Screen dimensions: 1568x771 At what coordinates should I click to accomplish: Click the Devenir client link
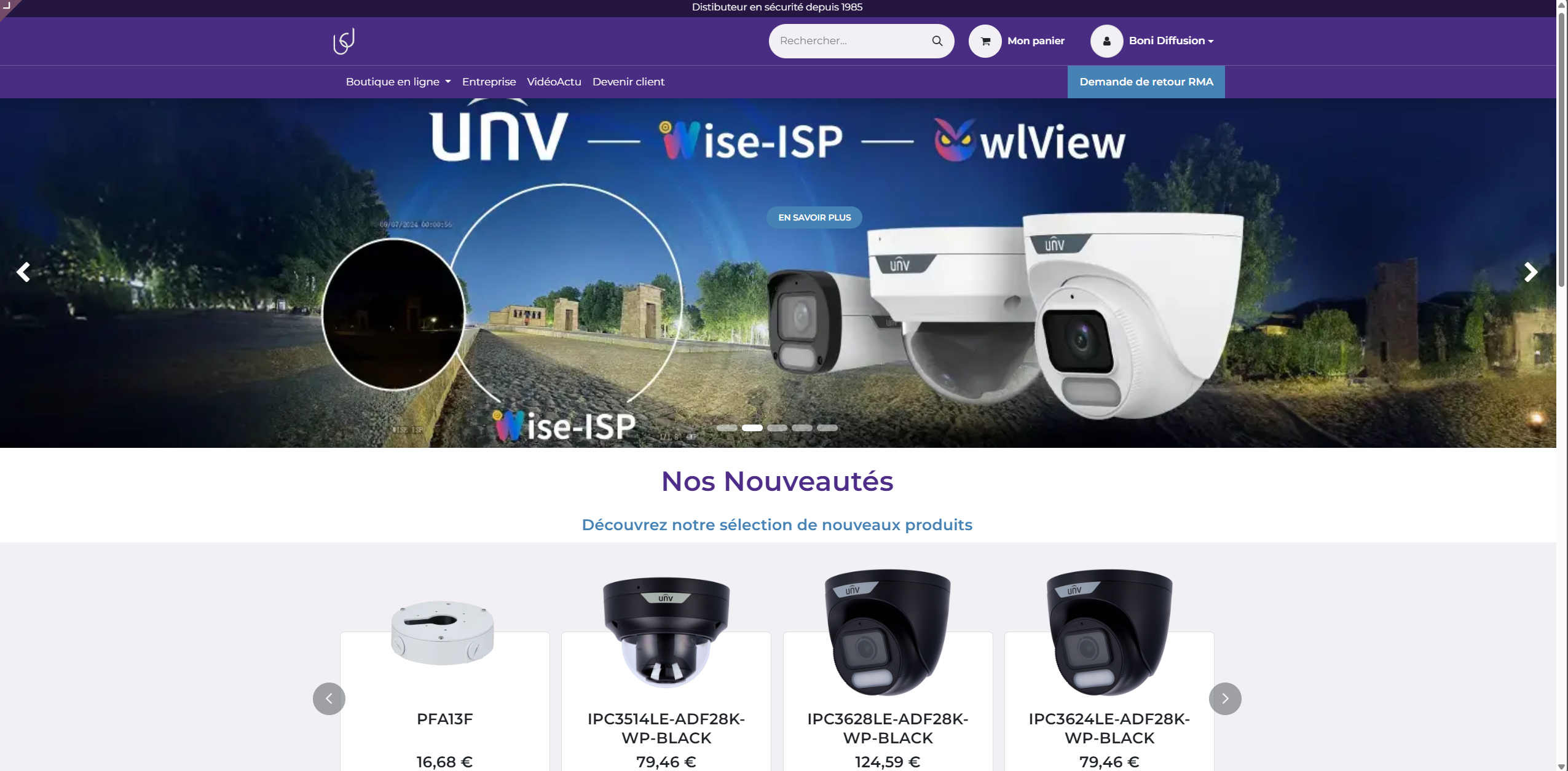628,82
